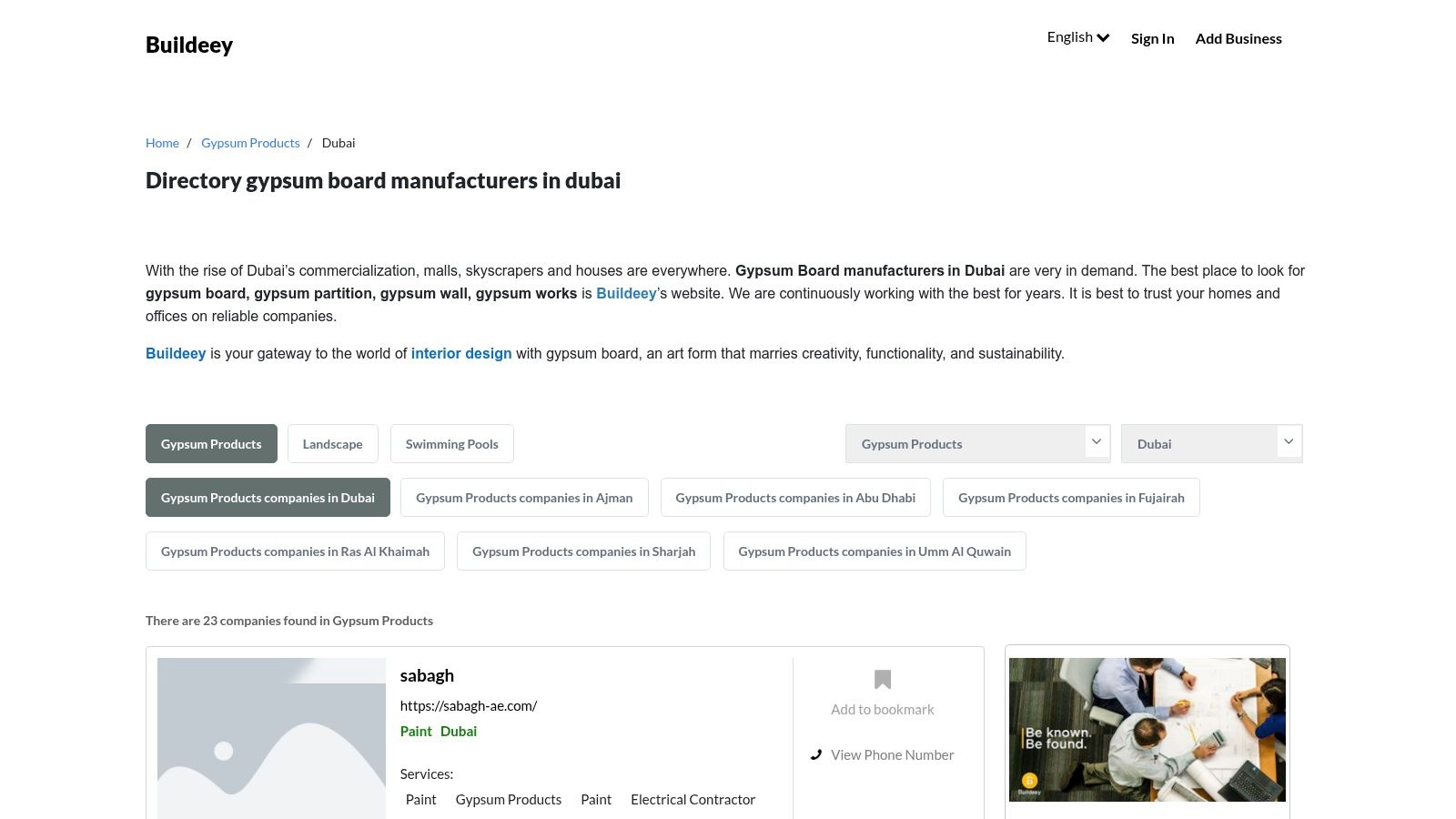Open the Home breadcrumb link

click(x=162, y=142)
